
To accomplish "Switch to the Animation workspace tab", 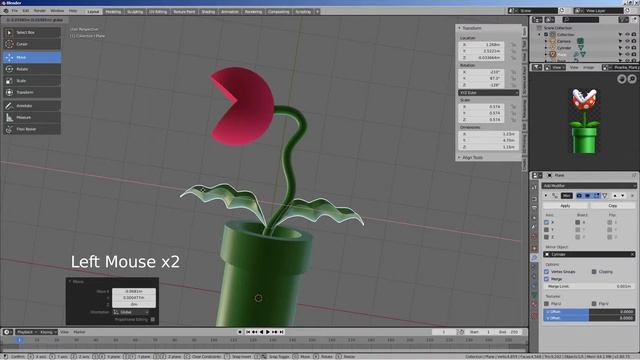I will coord(230,12).
